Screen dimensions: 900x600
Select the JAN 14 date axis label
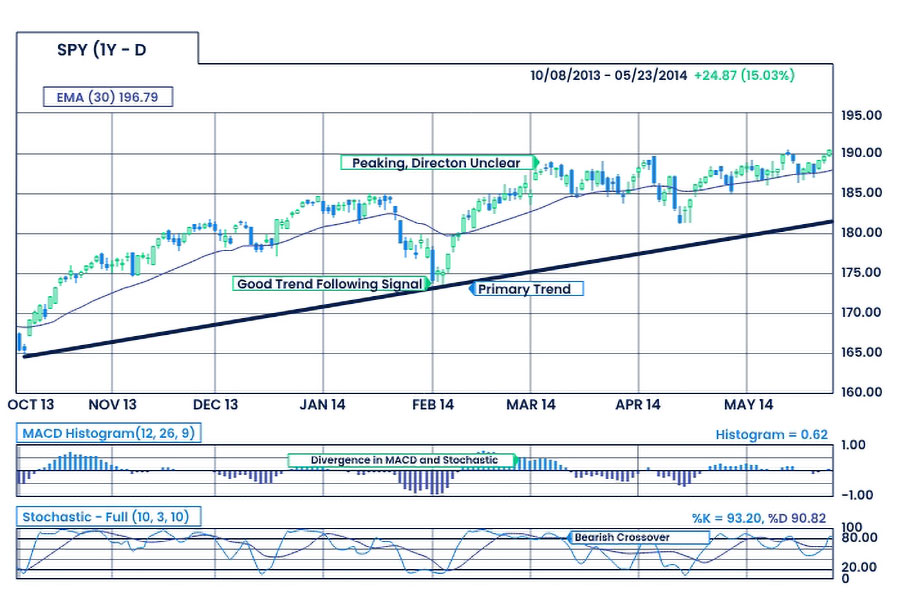coord(323,405)
